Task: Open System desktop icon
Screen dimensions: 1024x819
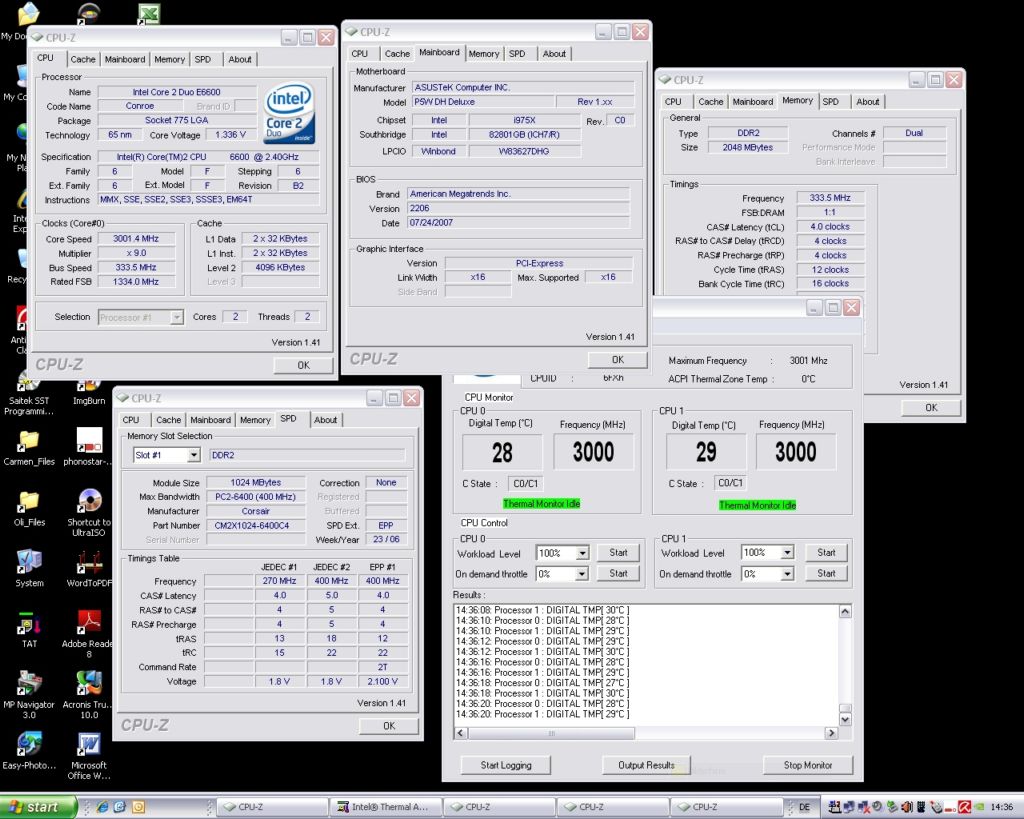Action: [29, 568]
